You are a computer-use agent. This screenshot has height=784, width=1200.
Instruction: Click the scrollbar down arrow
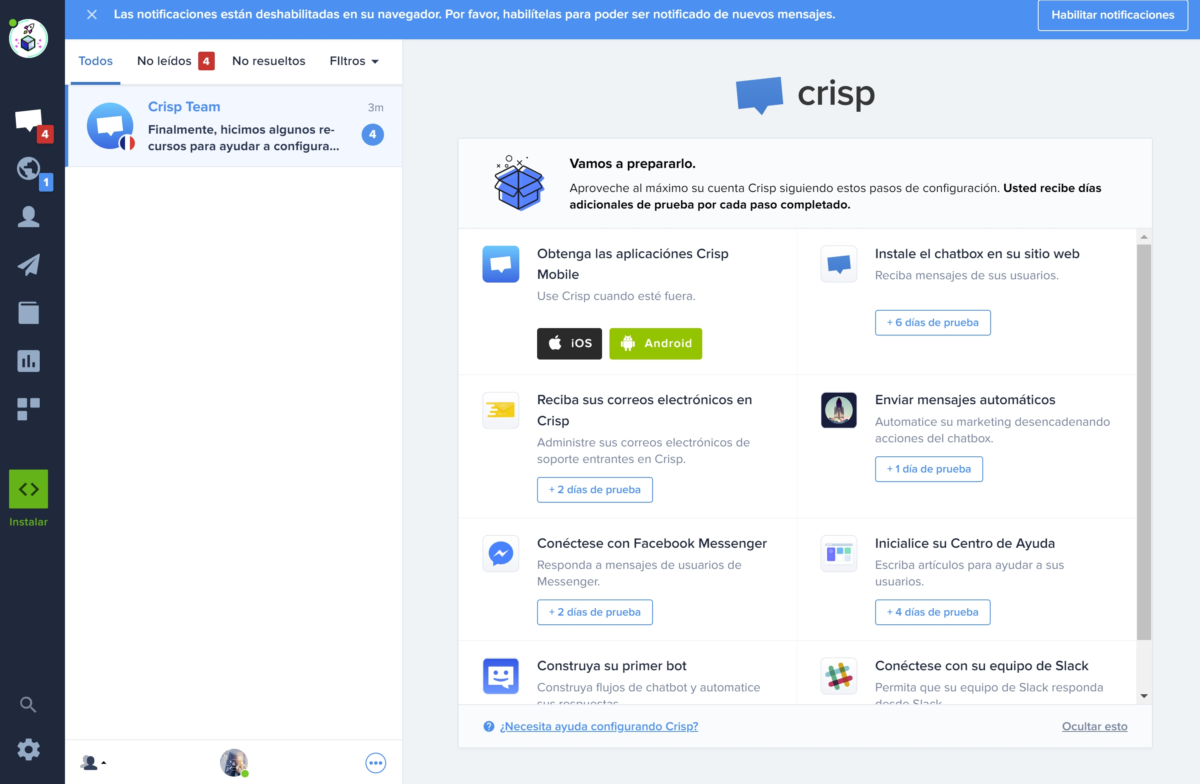click(1144, 696)
